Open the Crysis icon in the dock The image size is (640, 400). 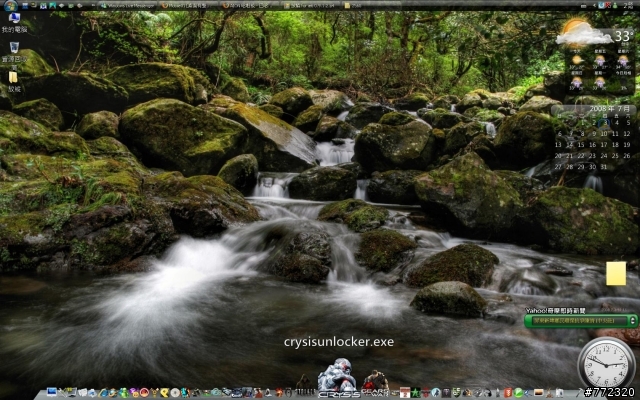coord(338,378)
